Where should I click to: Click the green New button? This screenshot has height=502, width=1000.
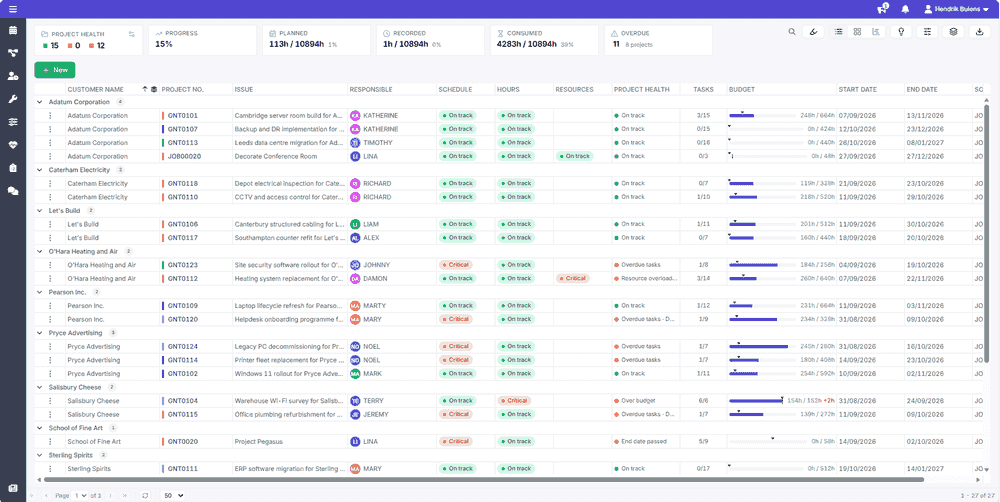(x=55, y=70)
